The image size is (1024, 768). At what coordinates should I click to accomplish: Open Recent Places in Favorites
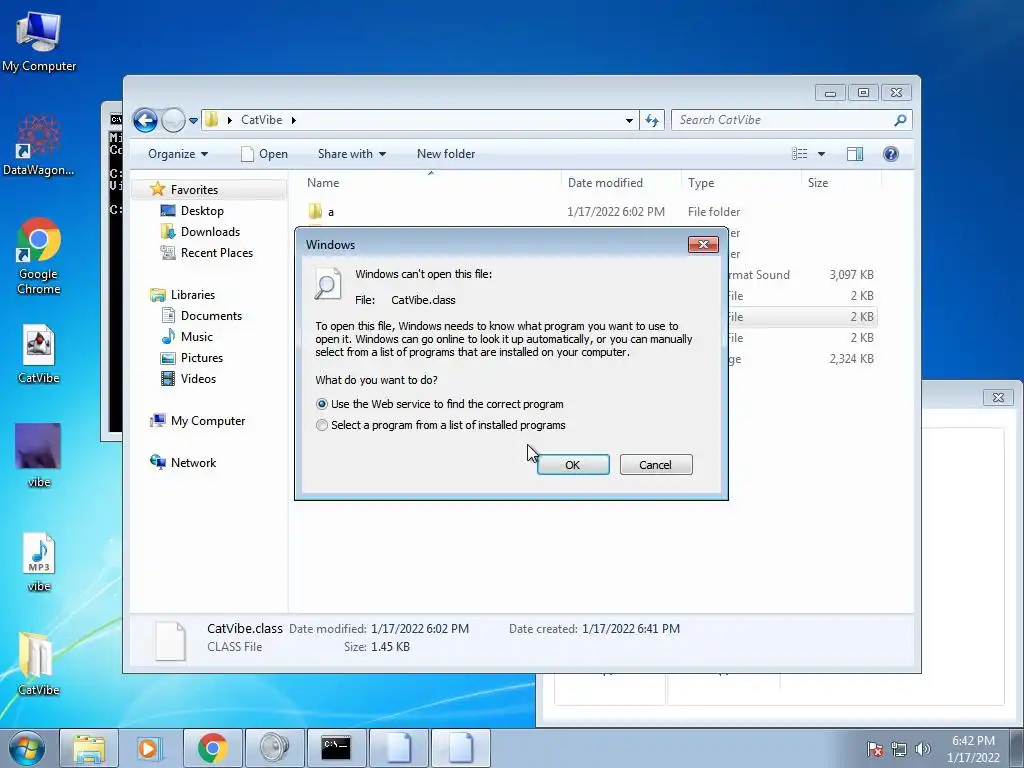216,253
